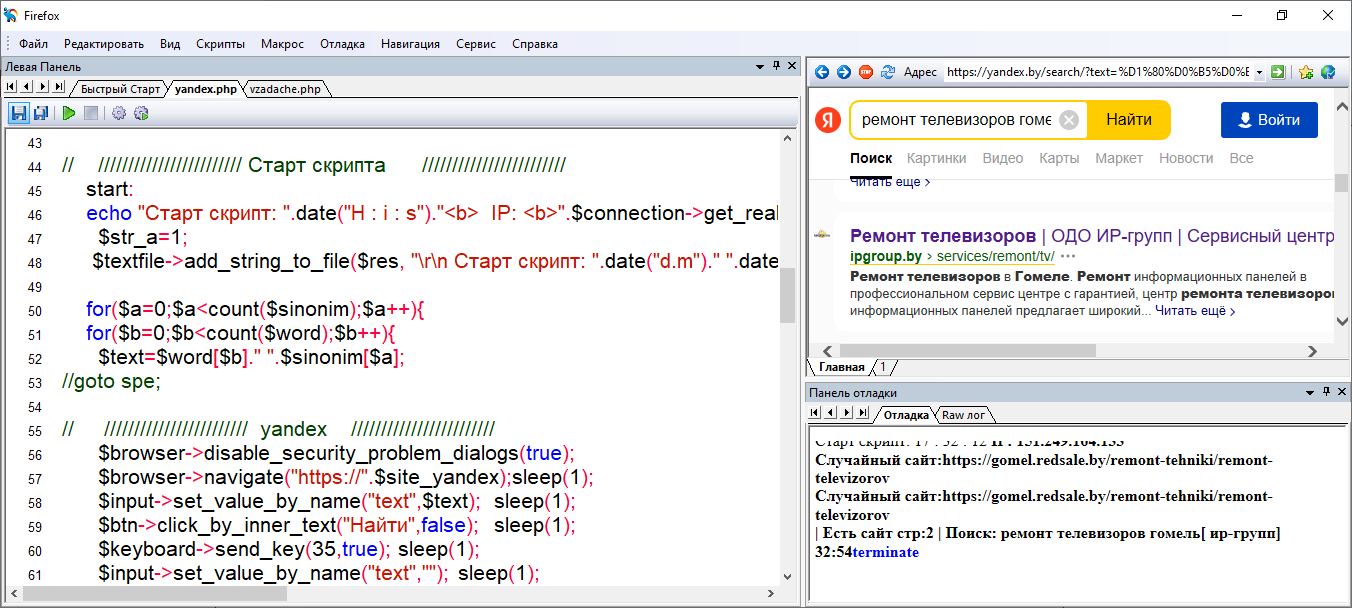Image resolution: width=1352 pixels, height=608 pixels.
Task: Click the code editor vertical scrollbar
Action: click(x=788, y=296)
